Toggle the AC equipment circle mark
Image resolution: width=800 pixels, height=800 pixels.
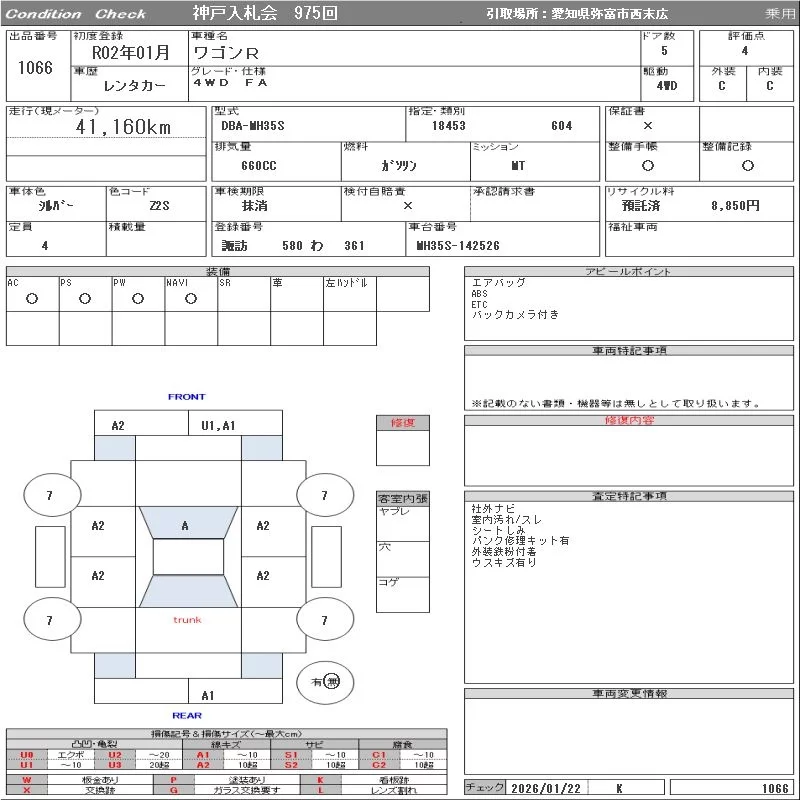click(32, 298)
